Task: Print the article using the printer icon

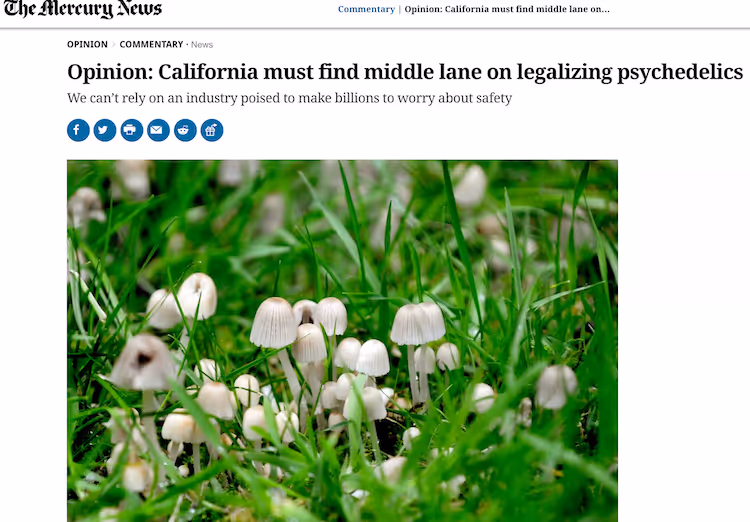Action: pyautogui.click(x=132, y=130)
